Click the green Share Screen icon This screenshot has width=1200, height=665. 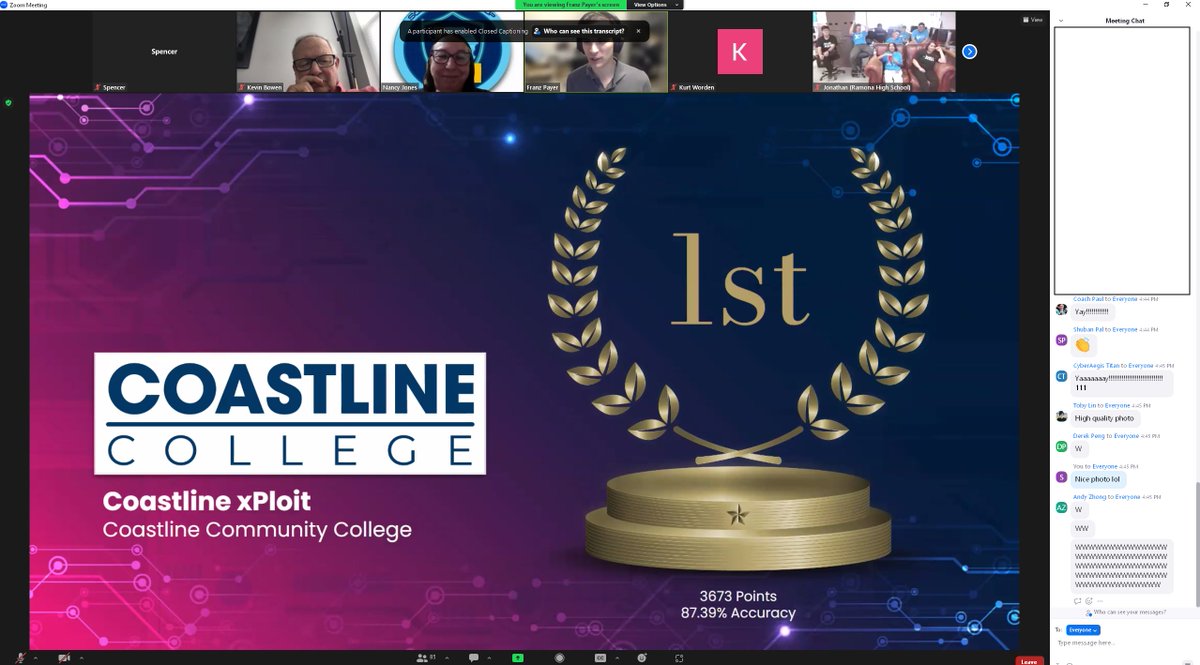pyautogui.click(x=517, y=657)
